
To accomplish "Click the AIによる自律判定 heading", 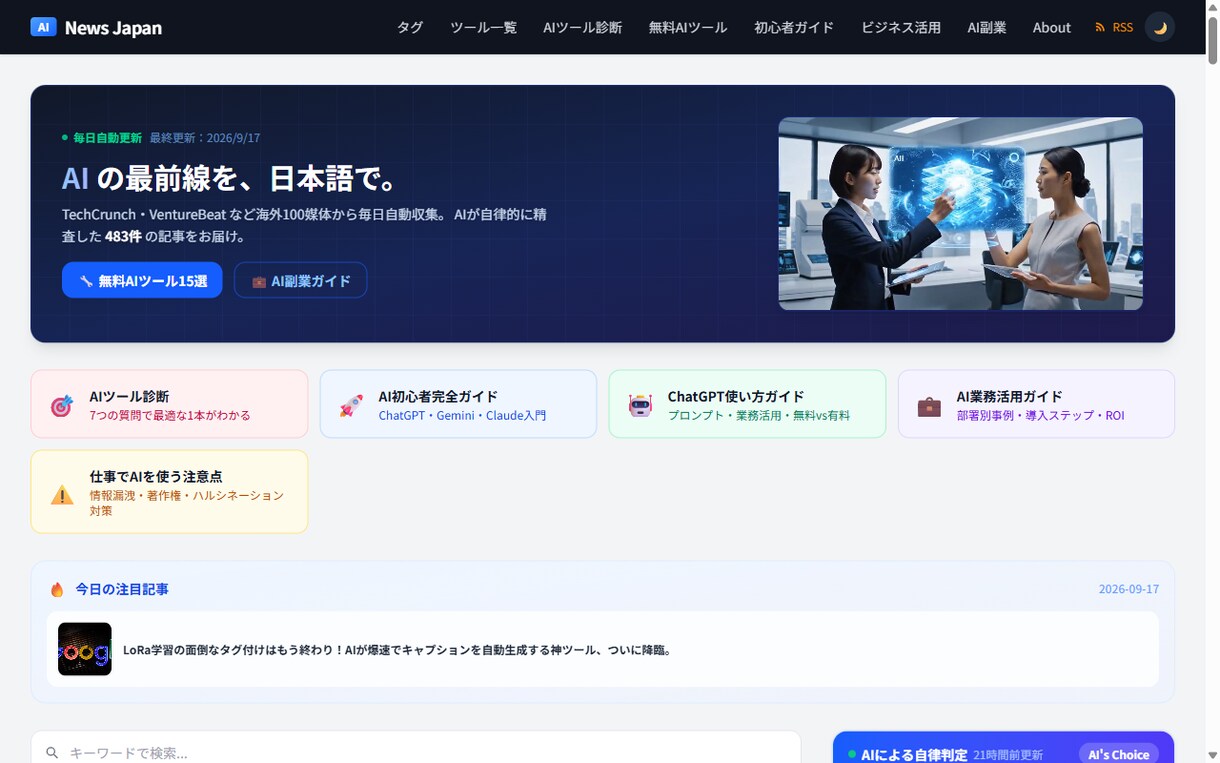I will coord(914,755).
